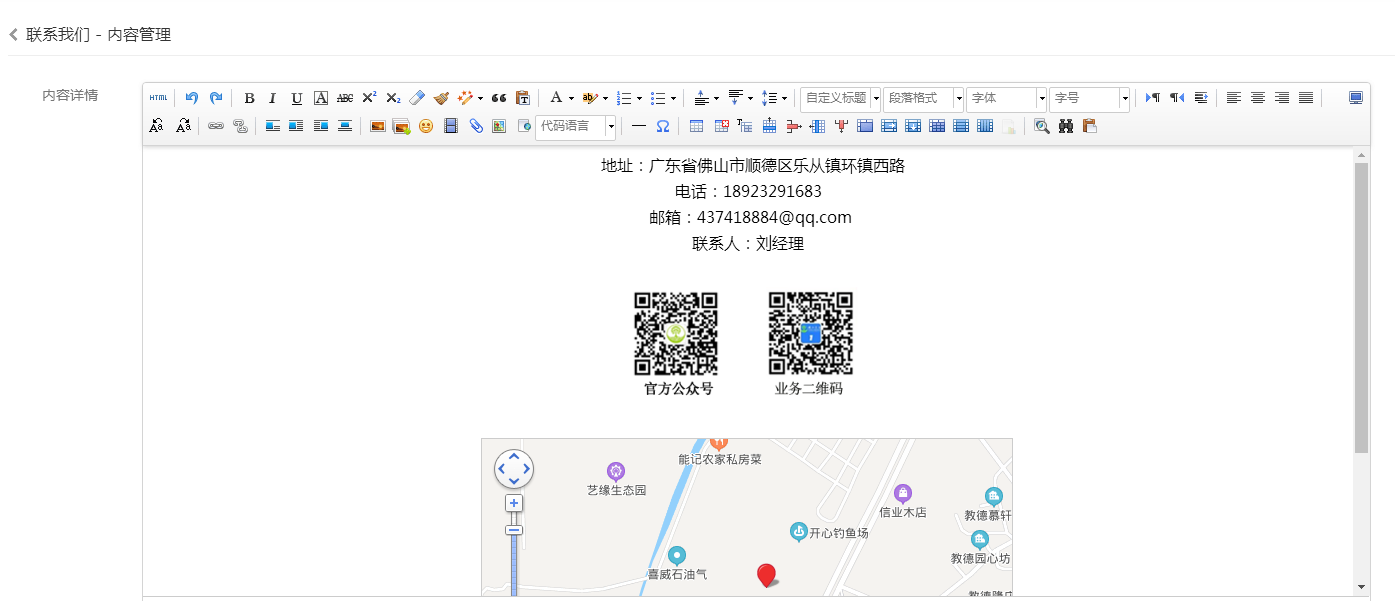
Task: Set right-to-left text direction
Action: [x=1177, y=98]
